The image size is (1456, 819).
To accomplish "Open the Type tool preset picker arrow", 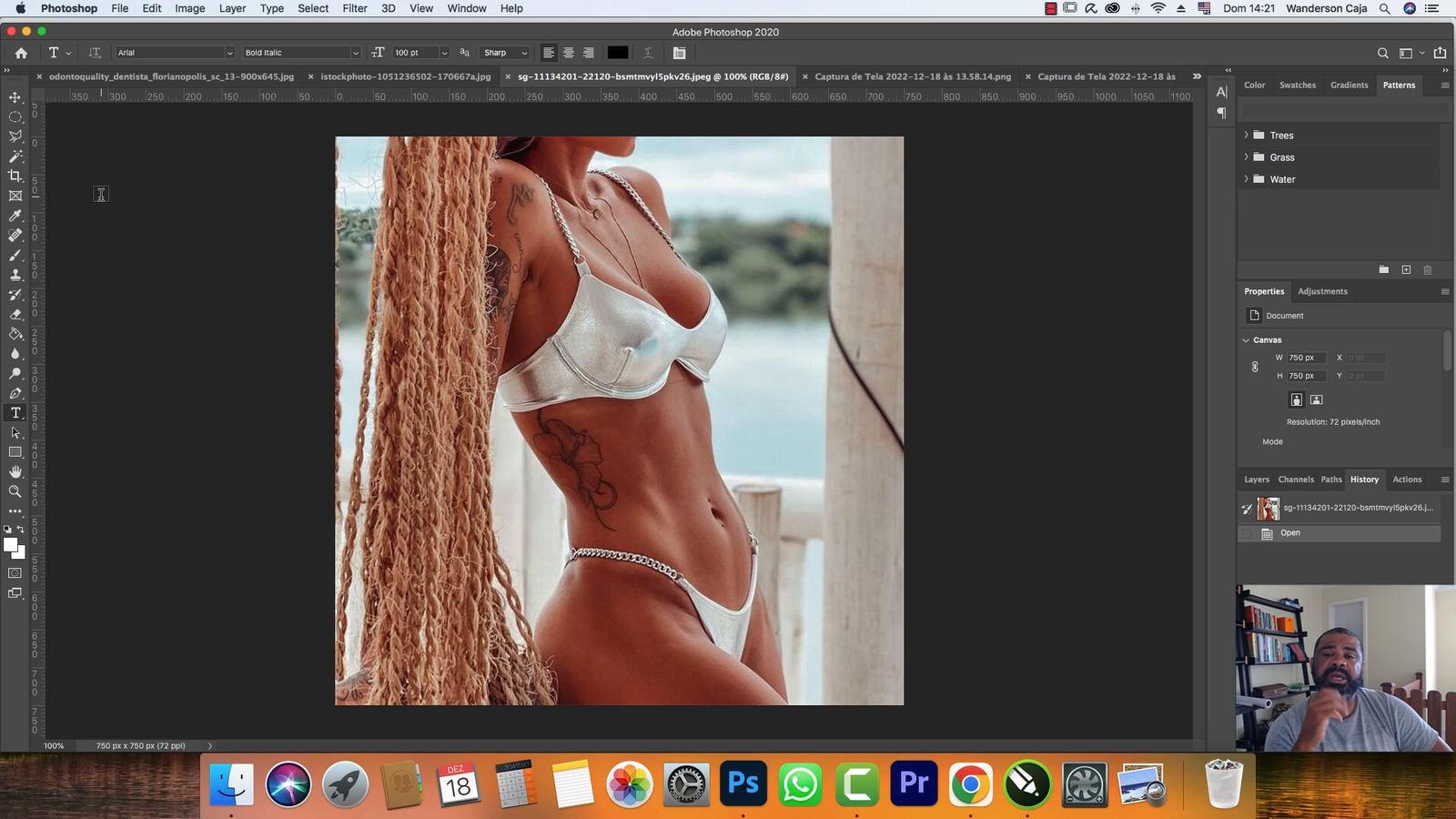I will pos(69,53).
